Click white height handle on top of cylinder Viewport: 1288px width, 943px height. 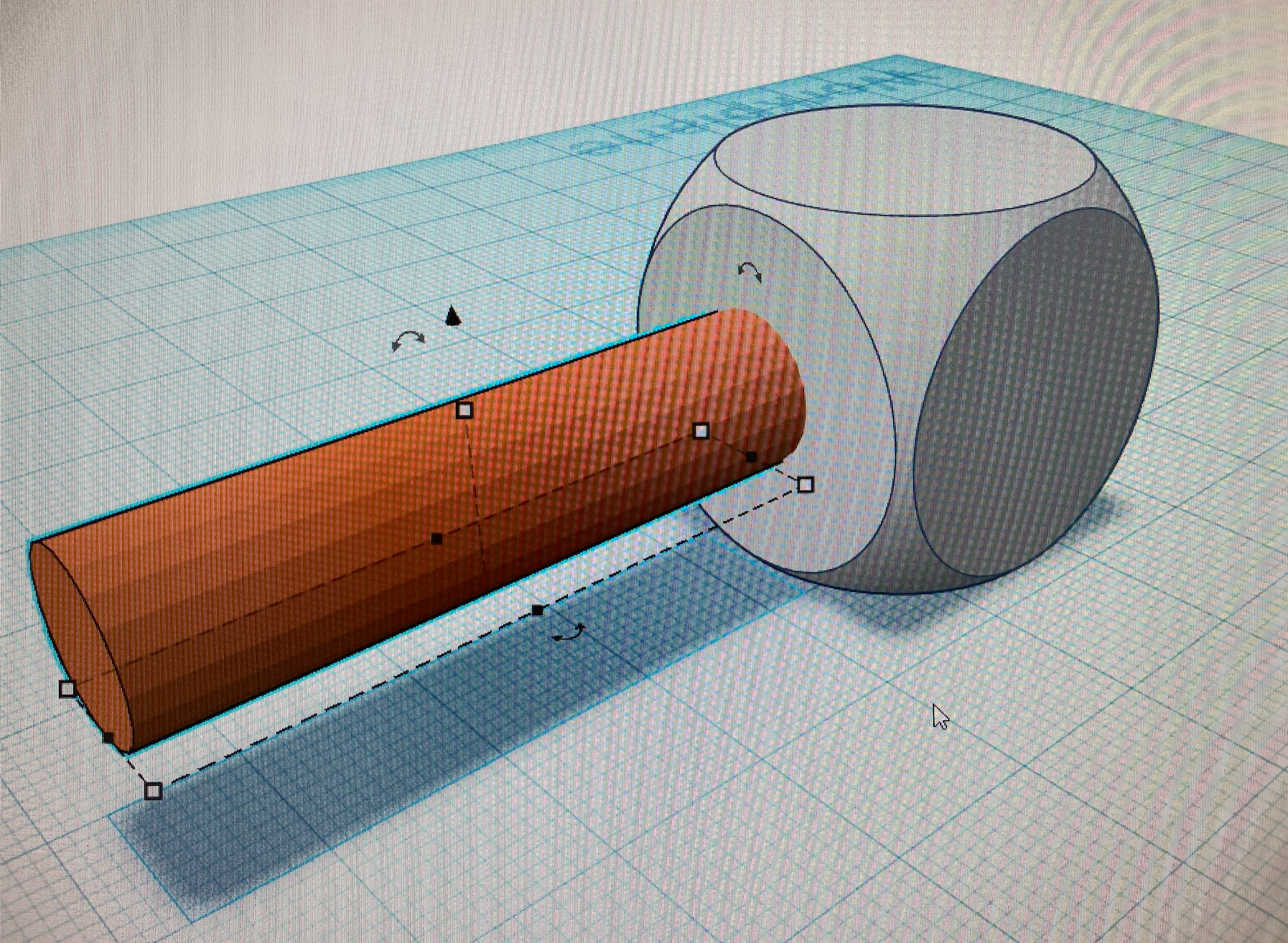pyautogui.click(x=465, y=410)
